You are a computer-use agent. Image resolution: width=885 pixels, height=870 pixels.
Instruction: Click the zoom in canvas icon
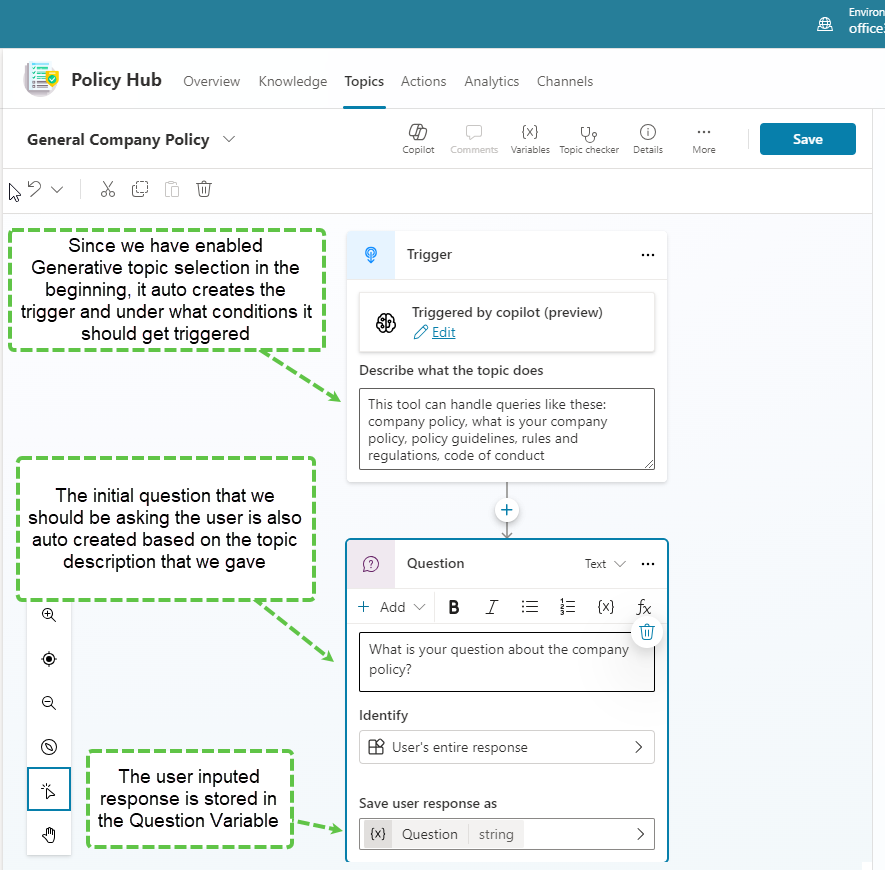pyautogui.click(x=49, y=615)
